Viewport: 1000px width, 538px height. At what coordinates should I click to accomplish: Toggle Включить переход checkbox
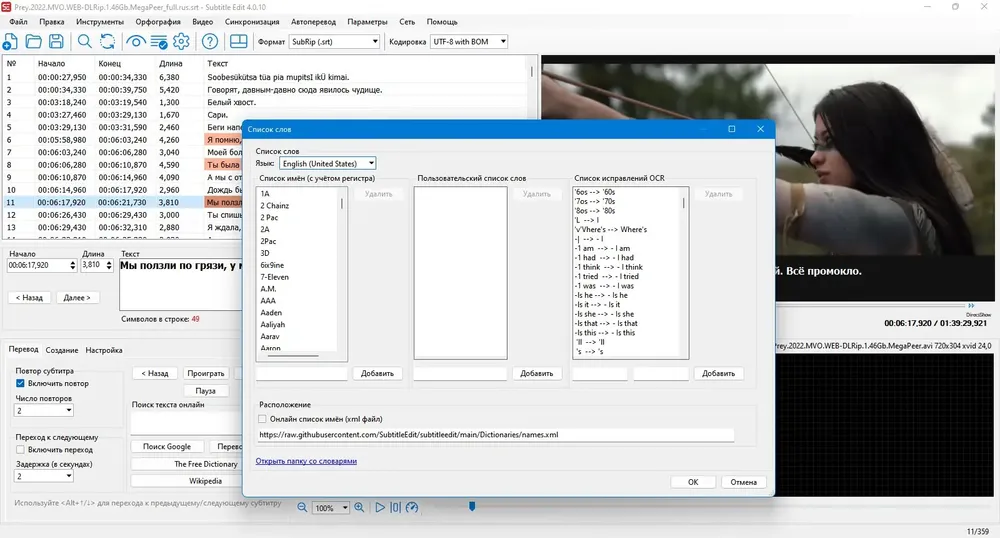click(x=20, y=449)
